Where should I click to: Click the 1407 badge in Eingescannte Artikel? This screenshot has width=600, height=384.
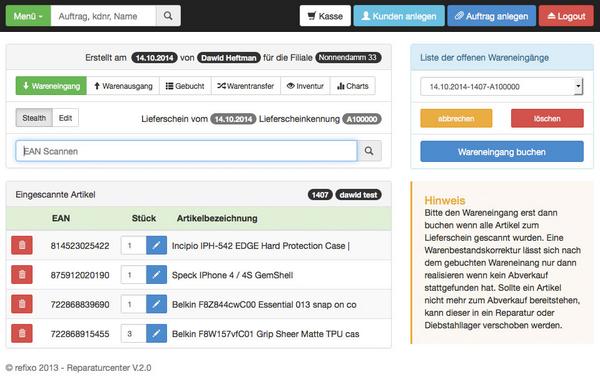320,195
